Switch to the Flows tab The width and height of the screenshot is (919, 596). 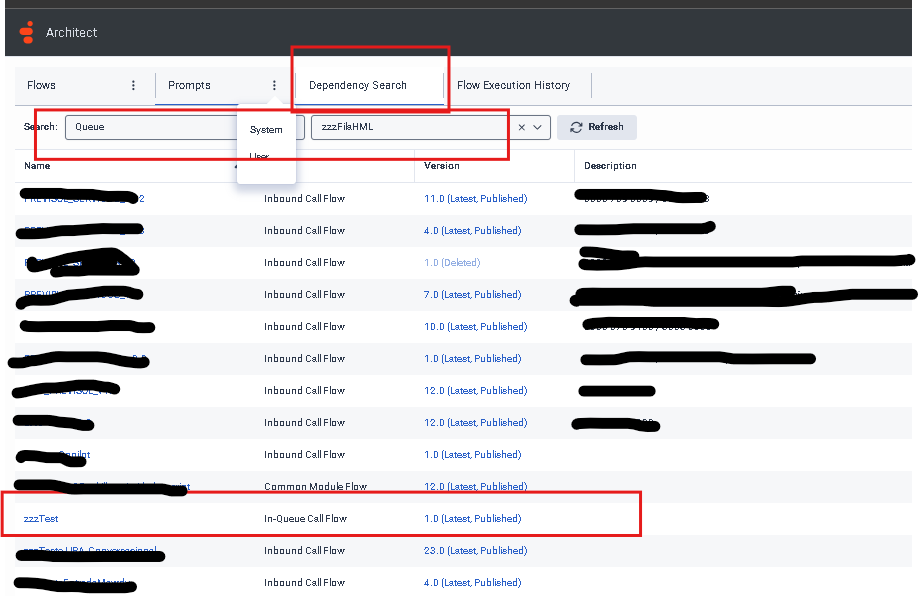[42, 86]
